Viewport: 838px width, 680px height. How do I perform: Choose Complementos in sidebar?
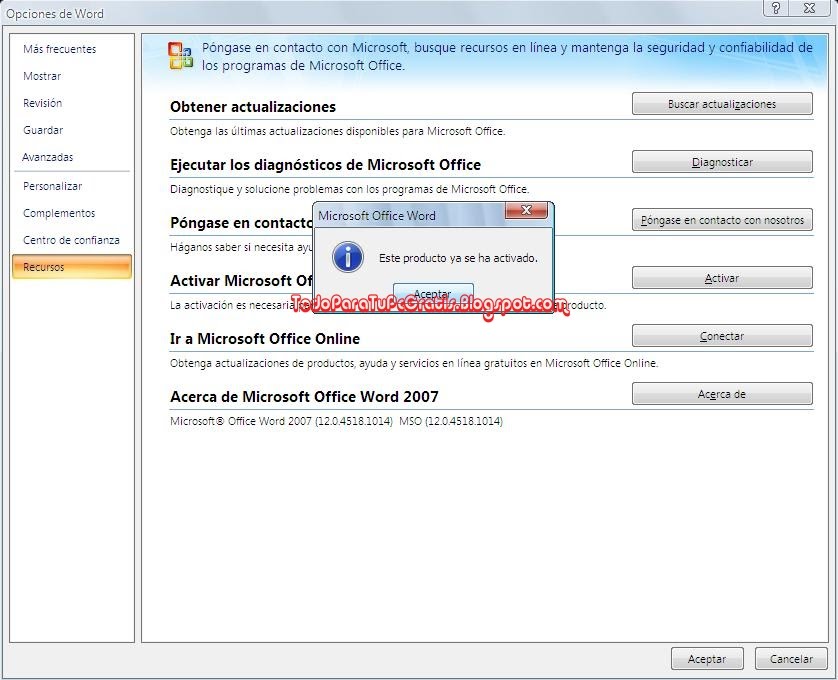59,213
